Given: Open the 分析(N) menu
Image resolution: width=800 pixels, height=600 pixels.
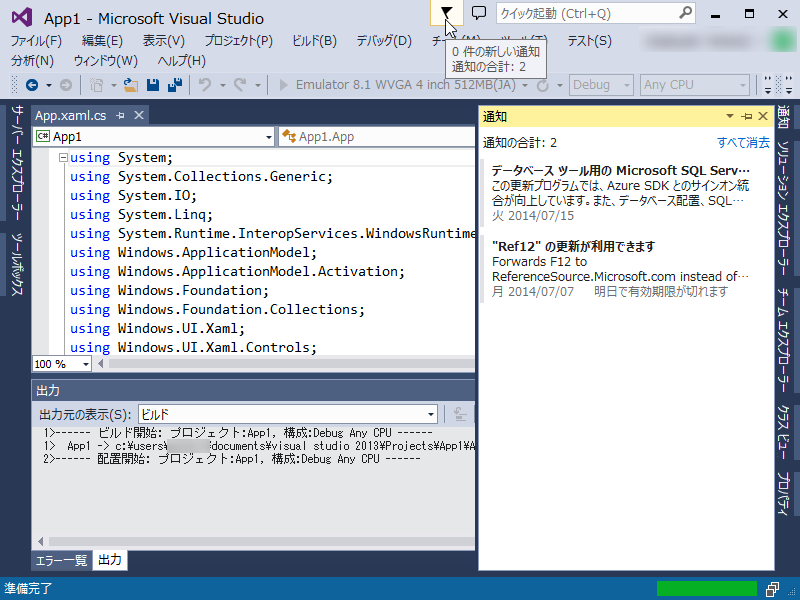Looking at the screenshot, I should pos(32,61).
